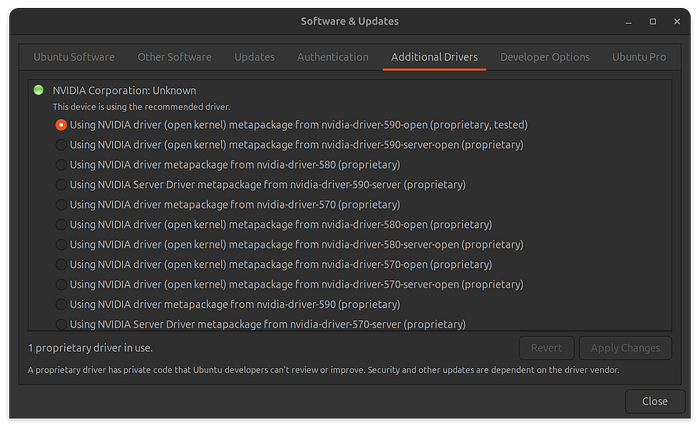700x430 pixels.
Task: Pick the nvidia-driver-590-server Server Driver option
Action: coord(62,185)
